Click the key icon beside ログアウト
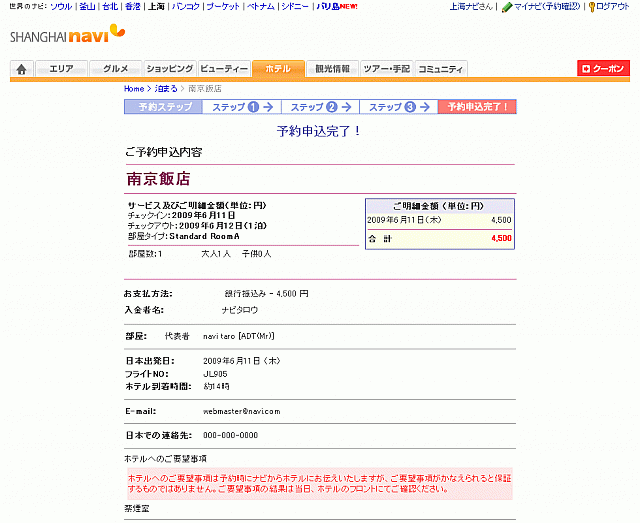 (592, 7)
